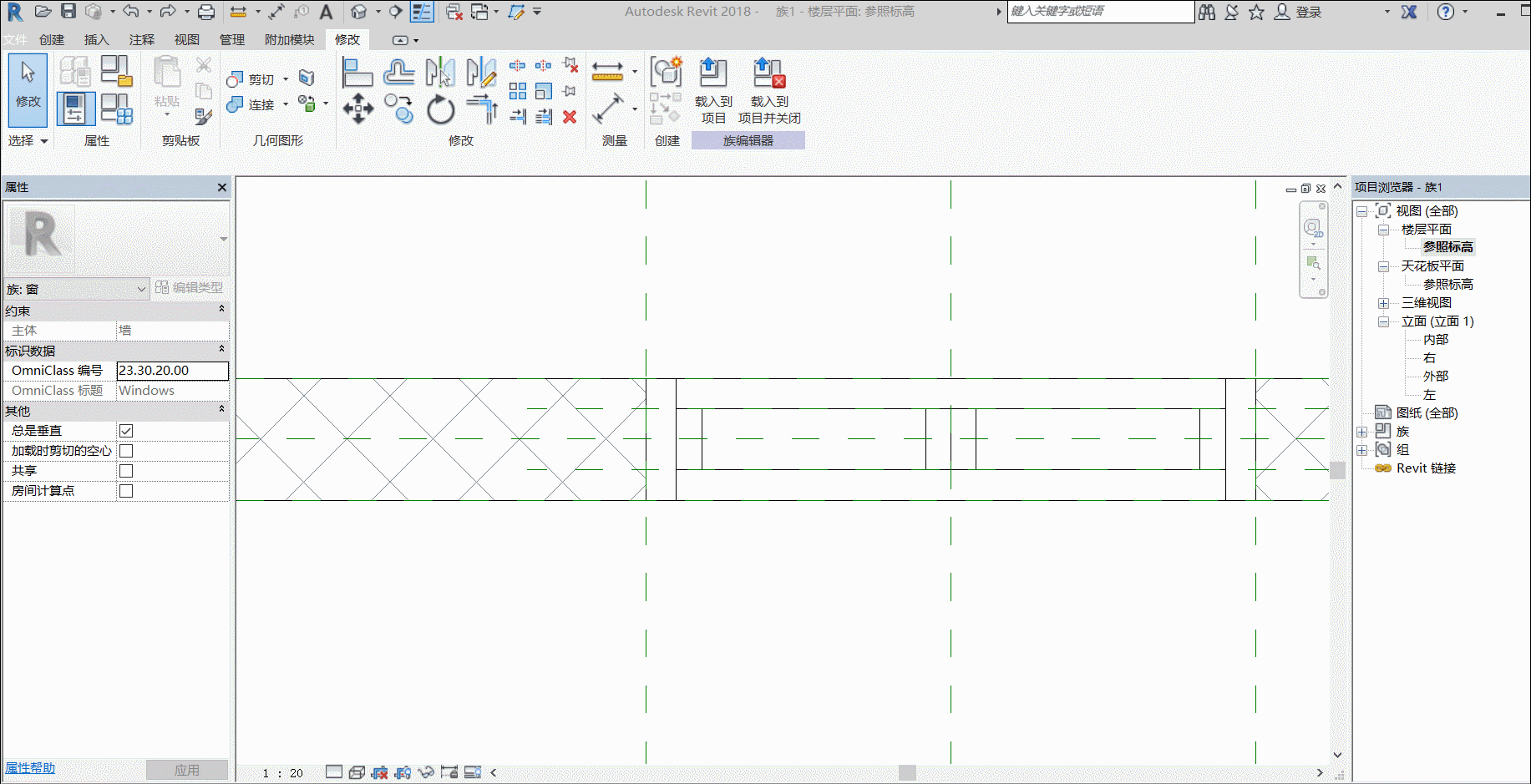Screen dimensions: 1531x784
Task: Click the 编辑类型 button
Action: [190, 287]
